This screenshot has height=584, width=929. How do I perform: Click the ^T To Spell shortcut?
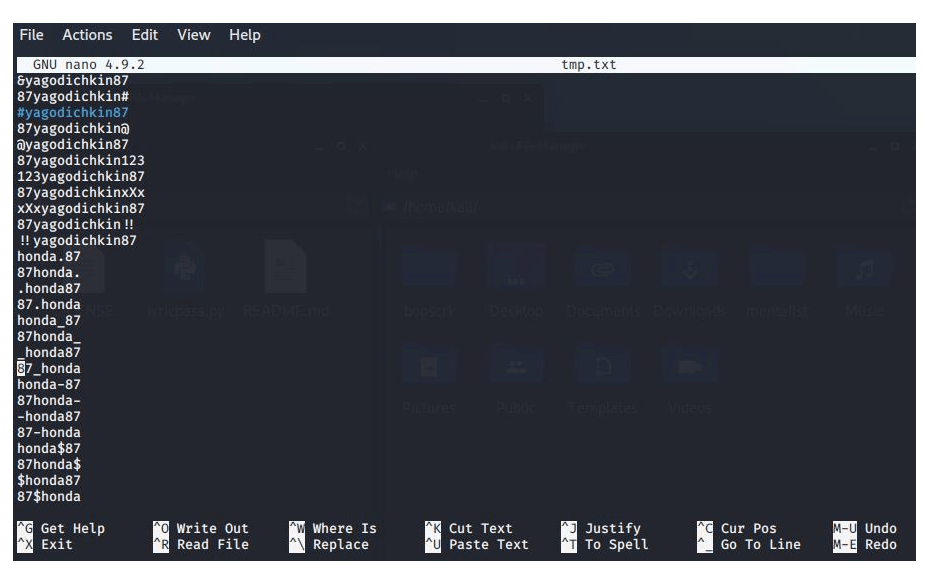605,544
